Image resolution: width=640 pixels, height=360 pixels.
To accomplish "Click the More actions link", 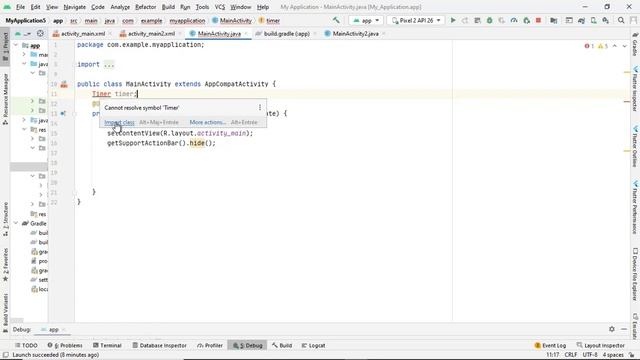I will tap(207, 122).
